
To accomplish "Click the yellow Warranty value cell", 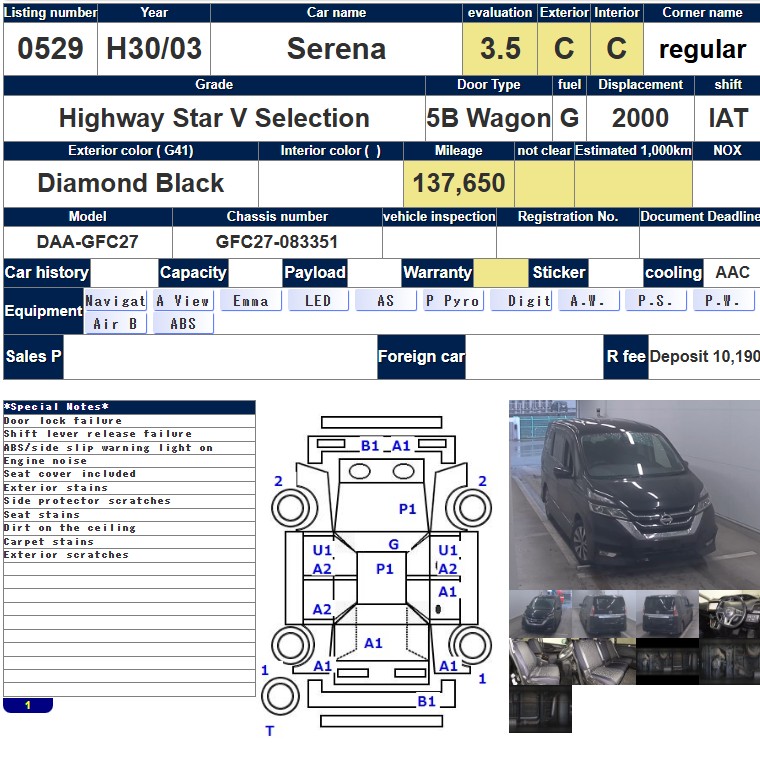I will coord(501,273).
